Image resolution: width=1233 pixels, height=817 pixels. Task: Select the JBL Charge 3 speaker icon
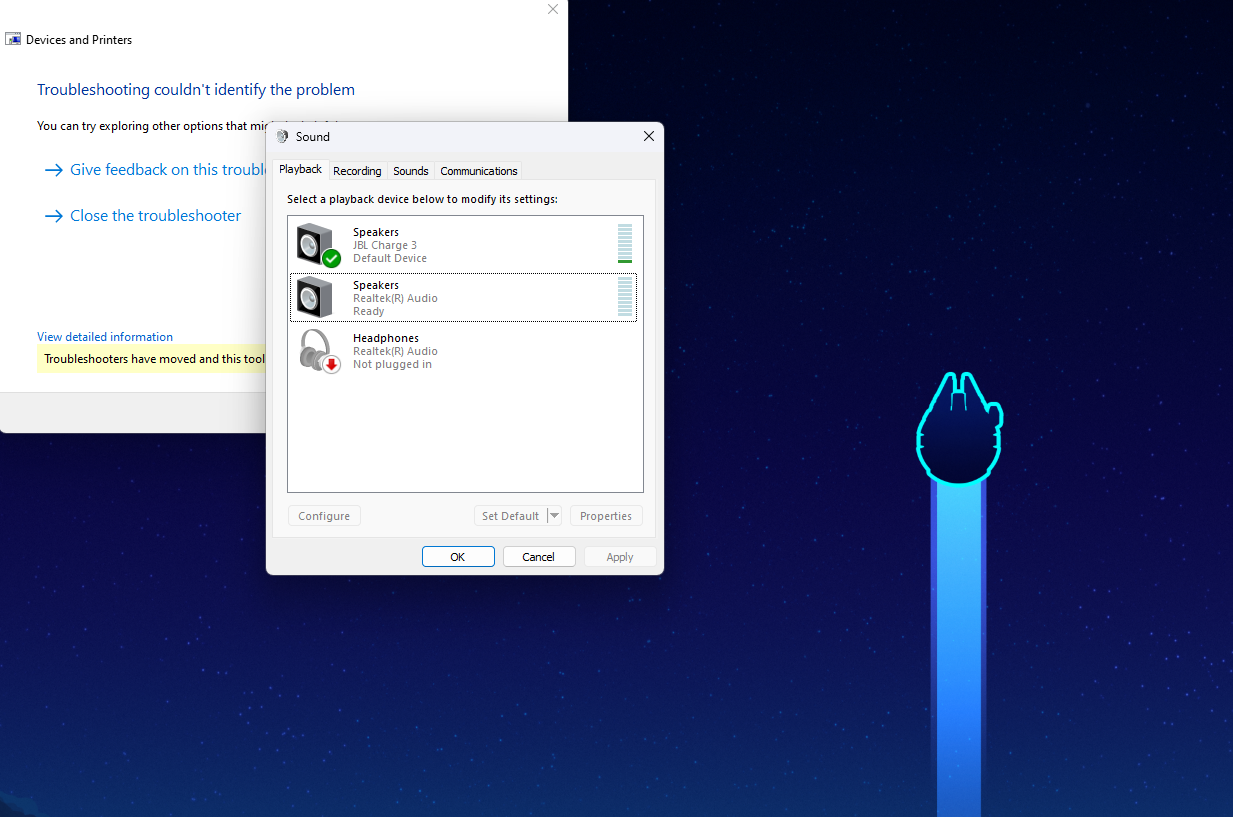pyautogui.click(x=318, y=244)
